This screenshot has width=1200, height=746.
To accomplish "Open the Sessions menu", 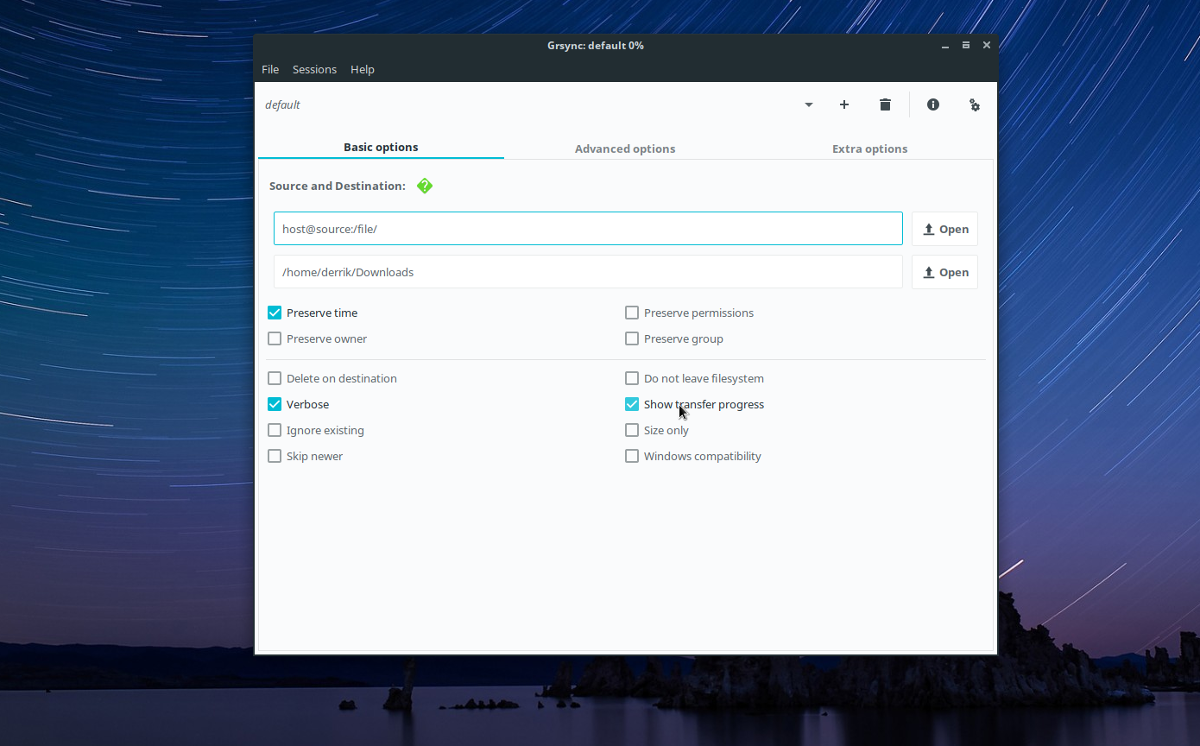I will (314, 69).
